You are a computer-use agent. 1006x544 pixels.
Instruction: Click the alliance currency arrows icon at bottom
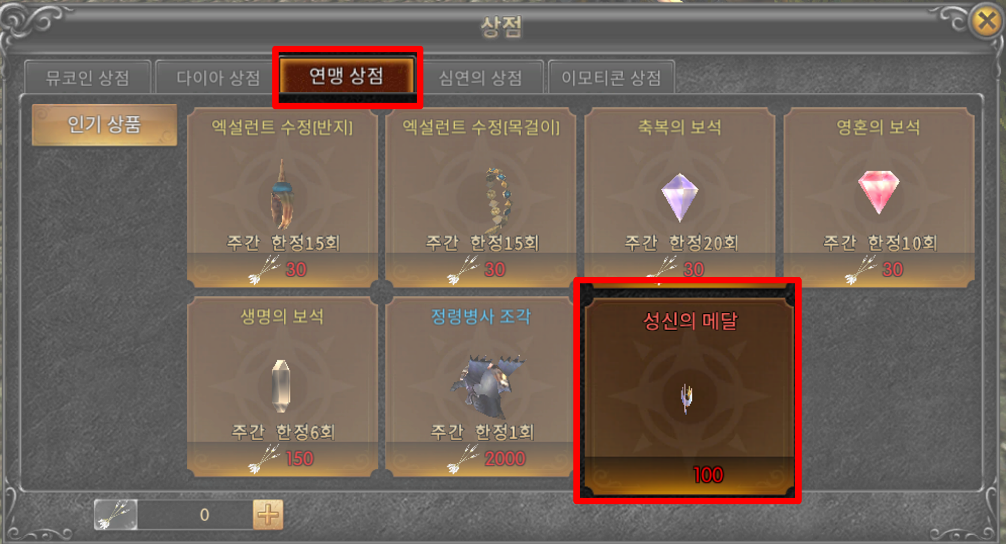tap(116, 514)
